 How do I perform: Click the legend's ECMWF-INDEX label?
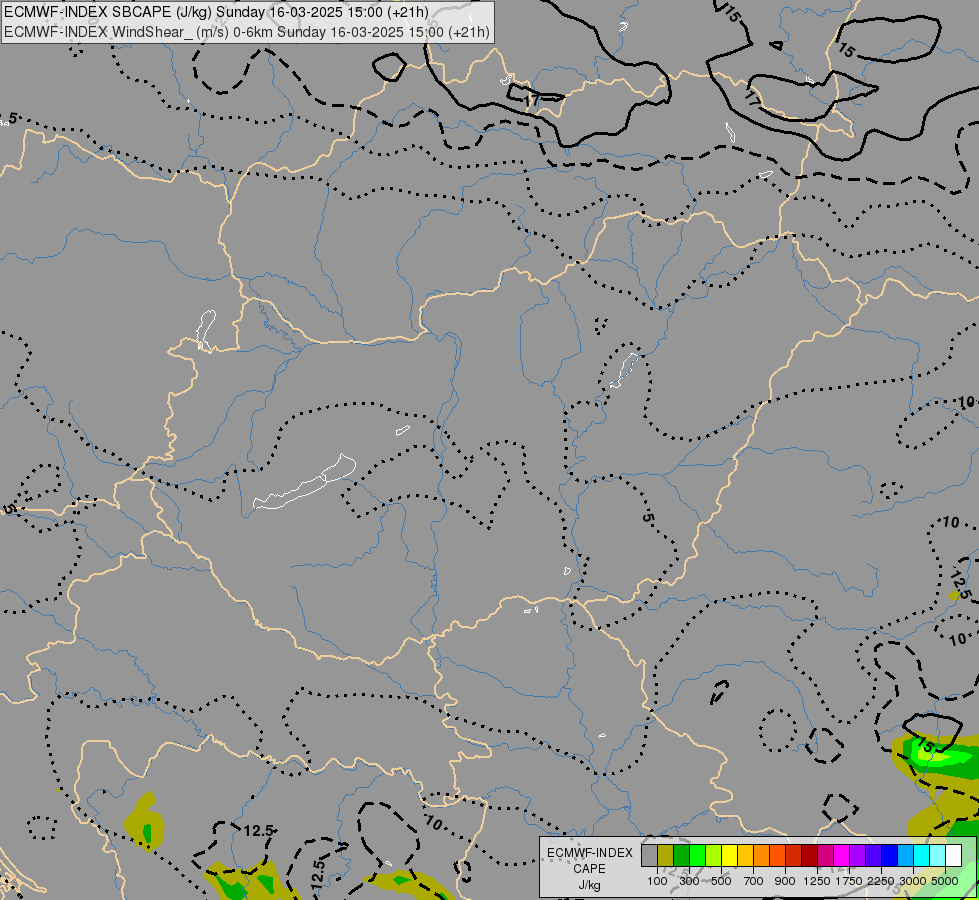(590, 853)
